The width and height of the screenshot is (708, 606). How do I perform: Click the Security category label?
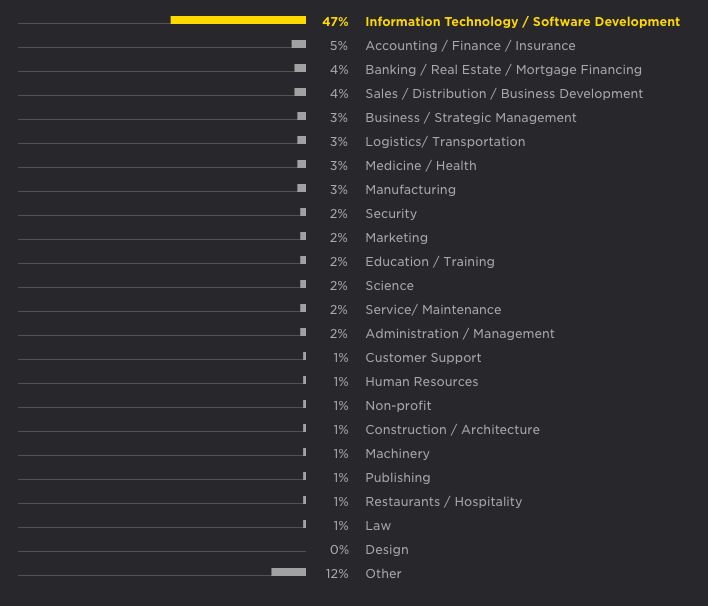click(x=391, y=214)
